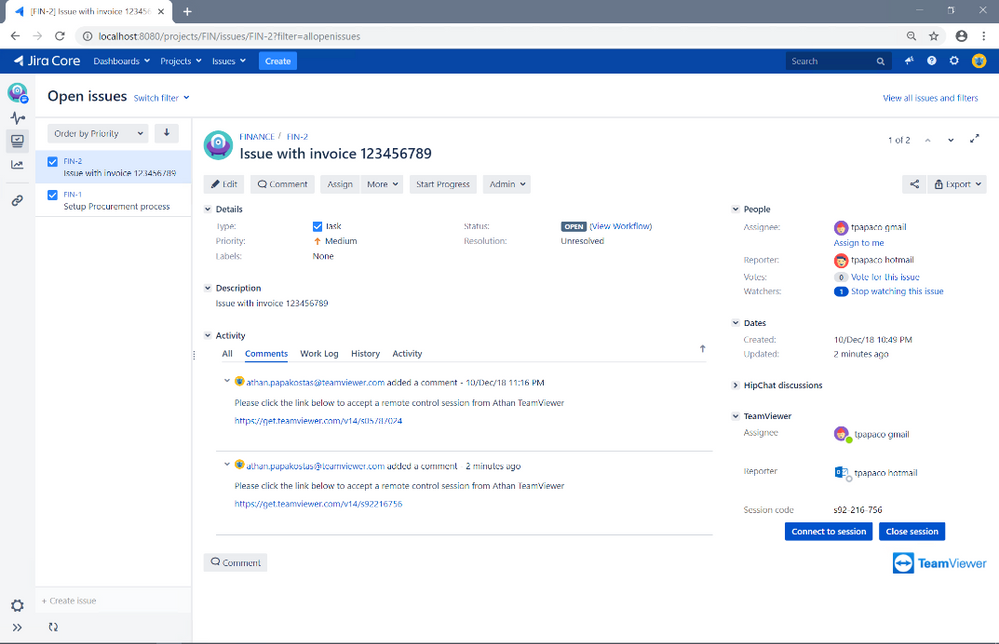Collapse the Dates section
The height and width of the screenshot is (644, 999).
[x=735, y=323]
